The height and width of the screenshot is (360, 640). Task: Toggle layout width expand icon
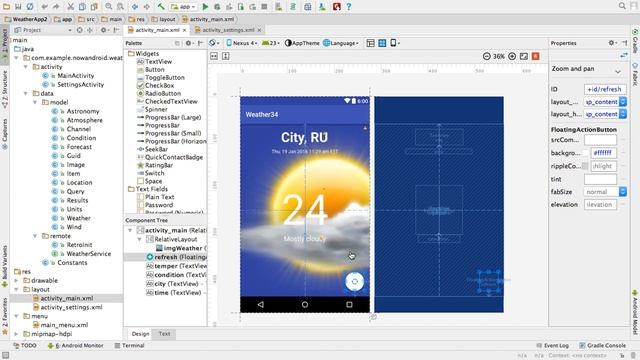[214, 56]
